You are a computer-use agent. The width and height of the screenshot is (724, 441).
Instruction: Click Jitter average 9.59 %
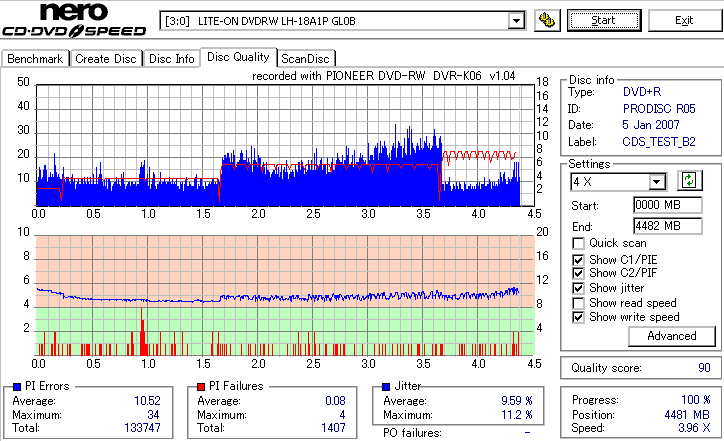pyautogui.click(x=517, y=401)
